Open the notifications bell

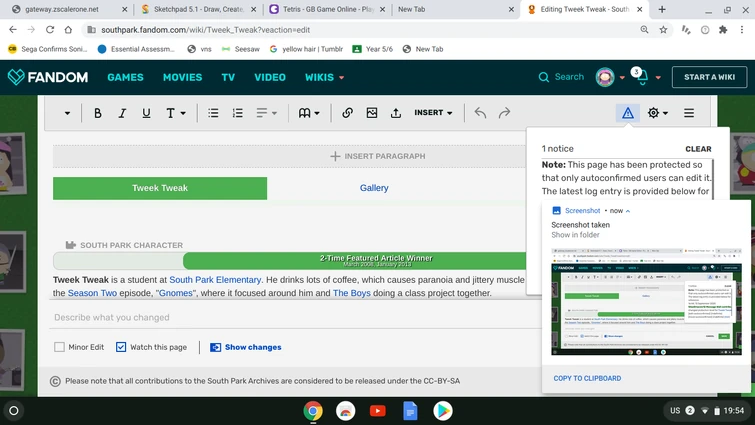(642, 77)
